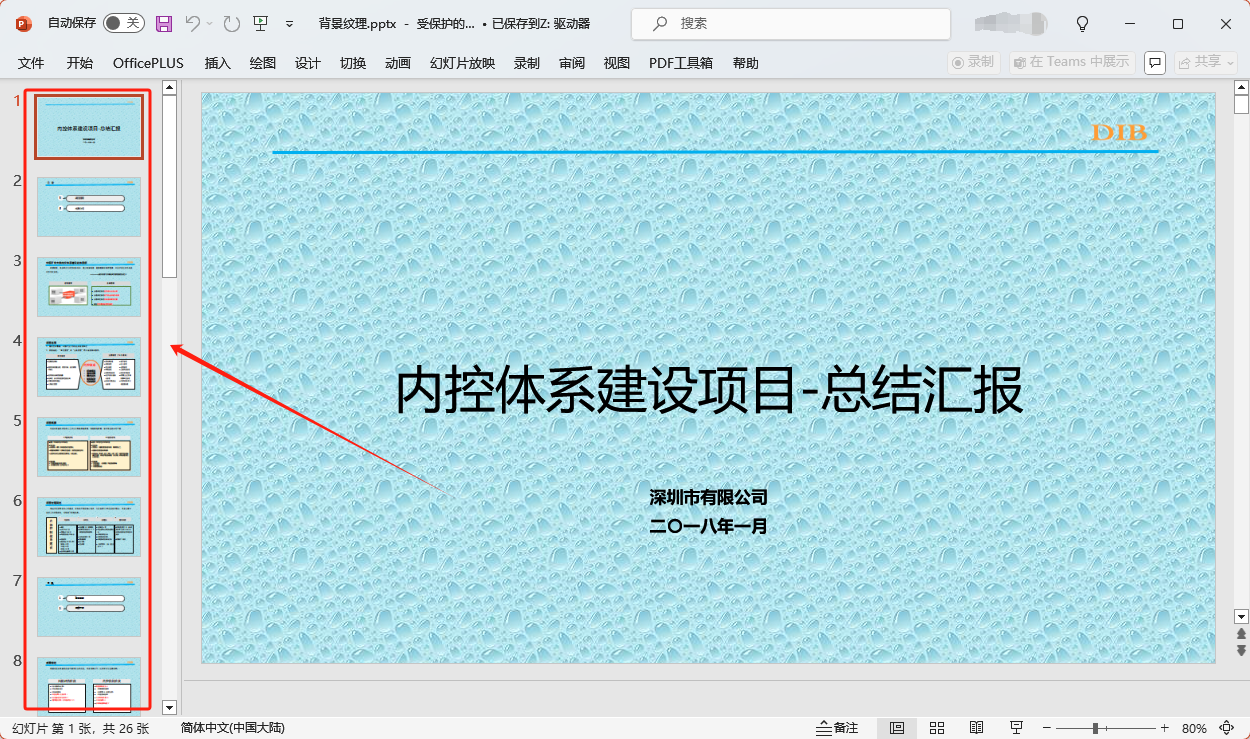Switch to Slide Sorter view
This screenshot has width=1250, height=739.
[937, 728]
